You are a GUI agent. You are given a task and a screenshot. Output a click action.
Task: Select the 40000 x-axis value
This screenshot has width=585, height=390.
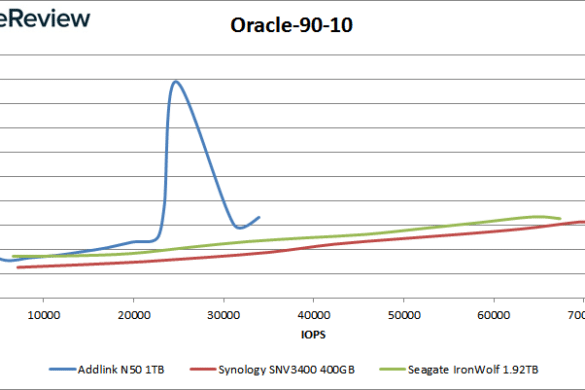314,315
